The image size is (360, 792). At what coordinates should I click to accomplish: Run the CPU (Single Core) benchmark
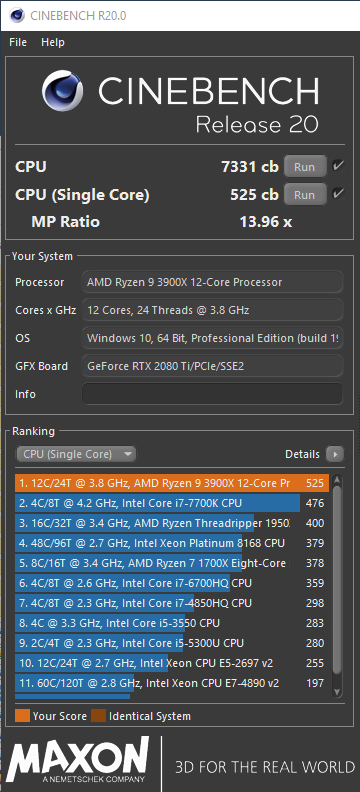point(304,194)
